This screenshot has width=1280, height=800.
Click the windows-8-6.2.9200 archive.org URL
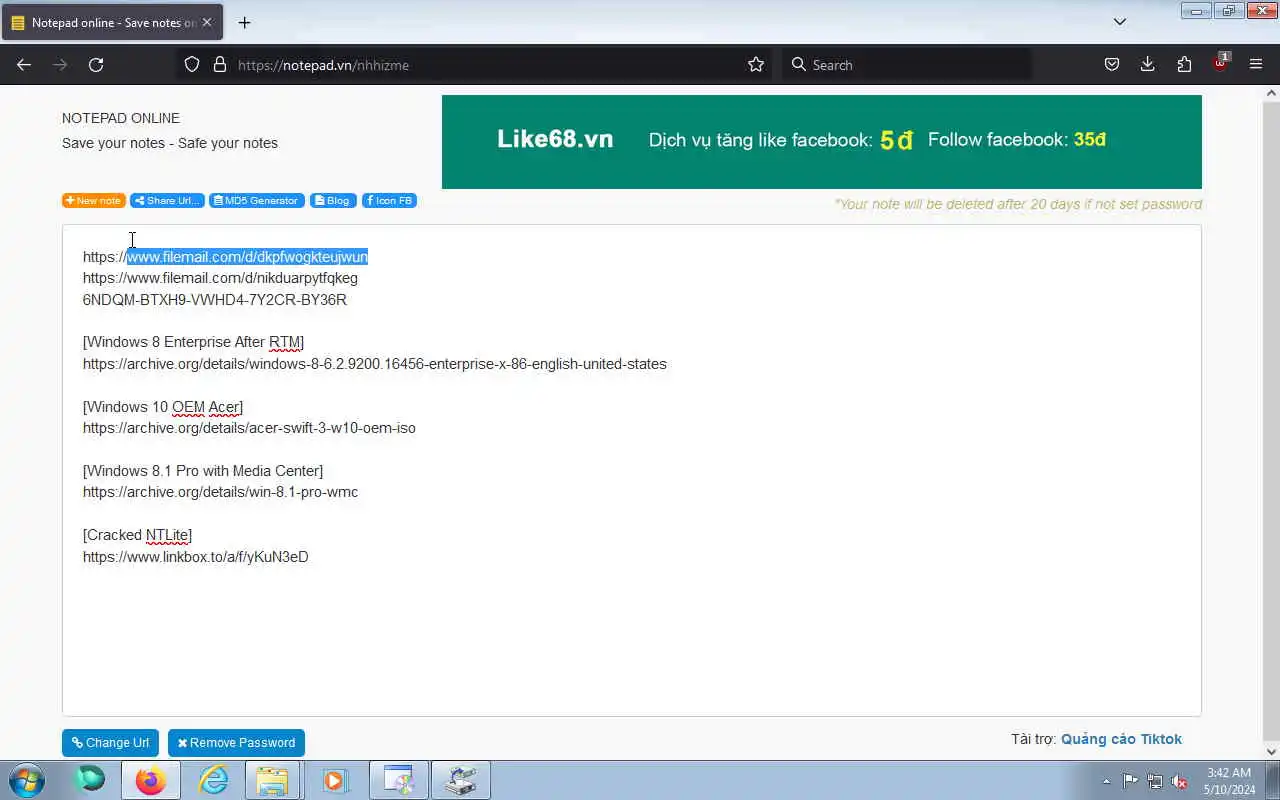[x=375, y=364]
